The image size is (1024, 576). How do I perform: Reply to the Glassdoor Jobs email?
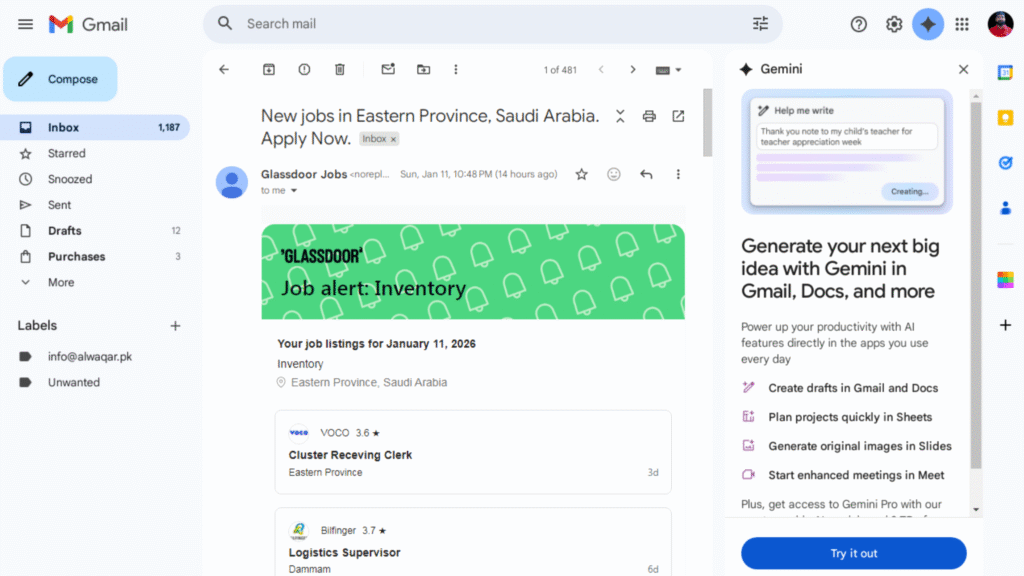pos(646,173)
